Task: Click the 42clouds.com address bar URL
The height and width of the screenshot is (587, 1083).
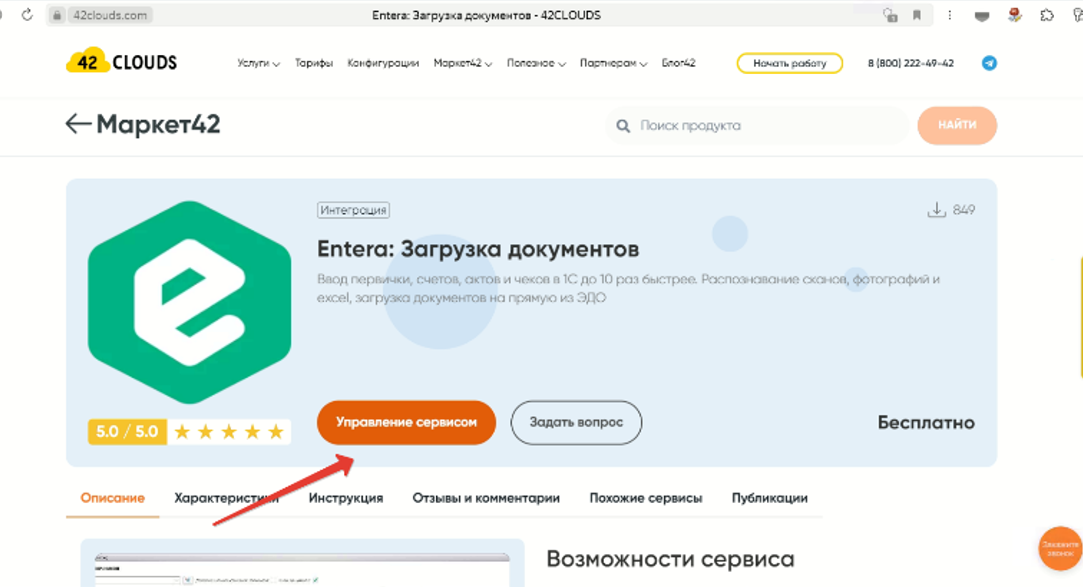Action: point(110,15)
